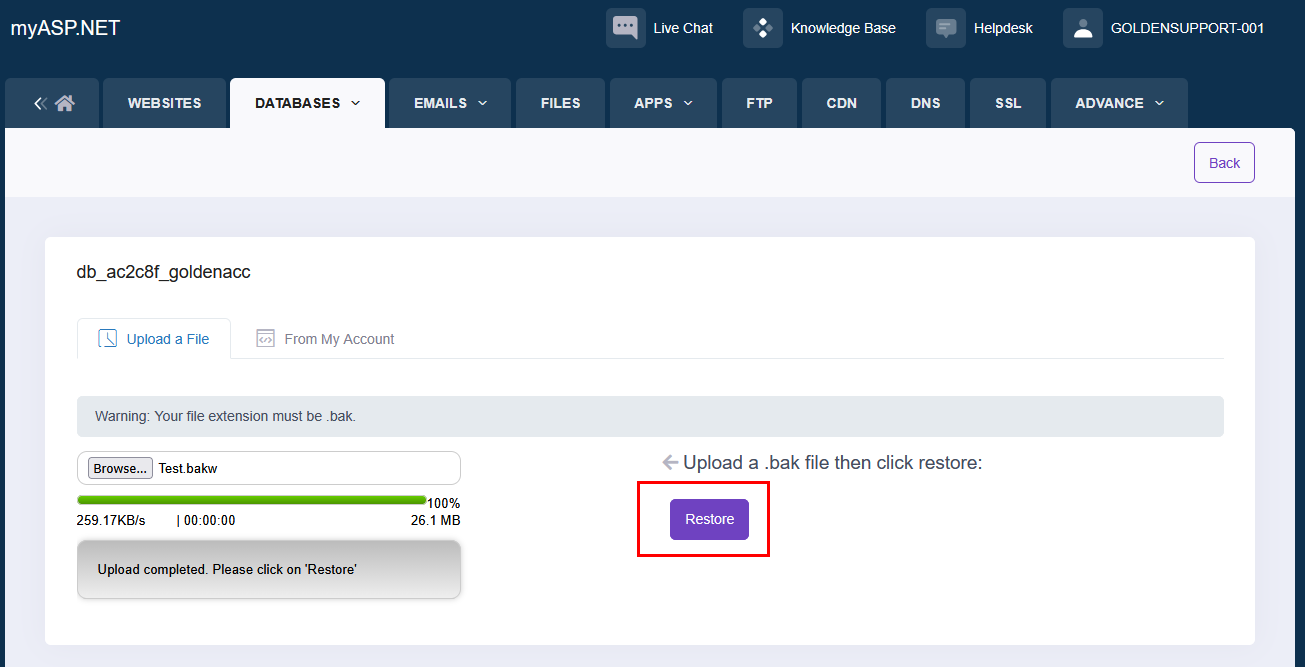Click the myASP.NET logo text

[x=65, y=28]
